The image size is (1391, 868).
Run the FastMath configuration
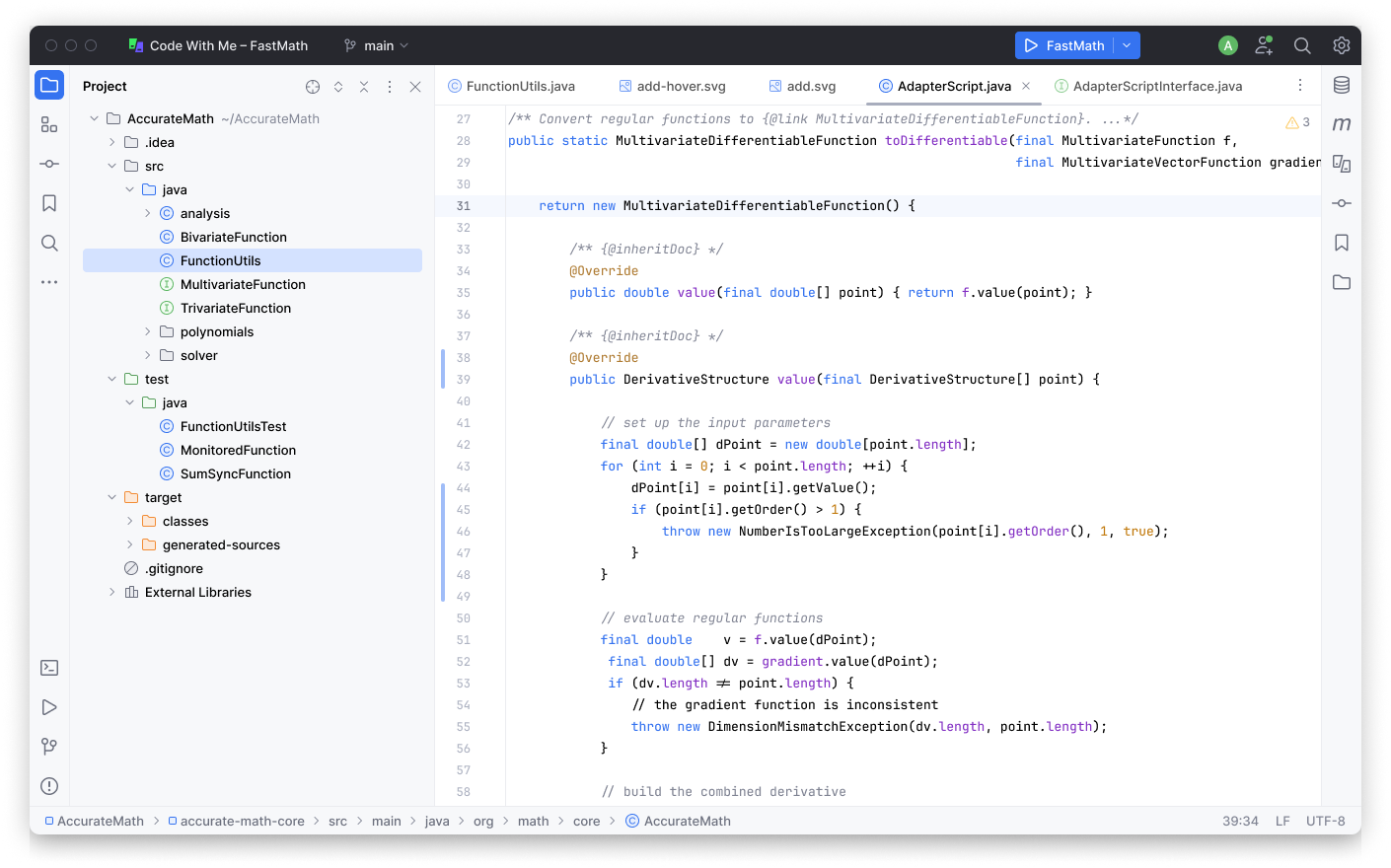click(1064, 45)
